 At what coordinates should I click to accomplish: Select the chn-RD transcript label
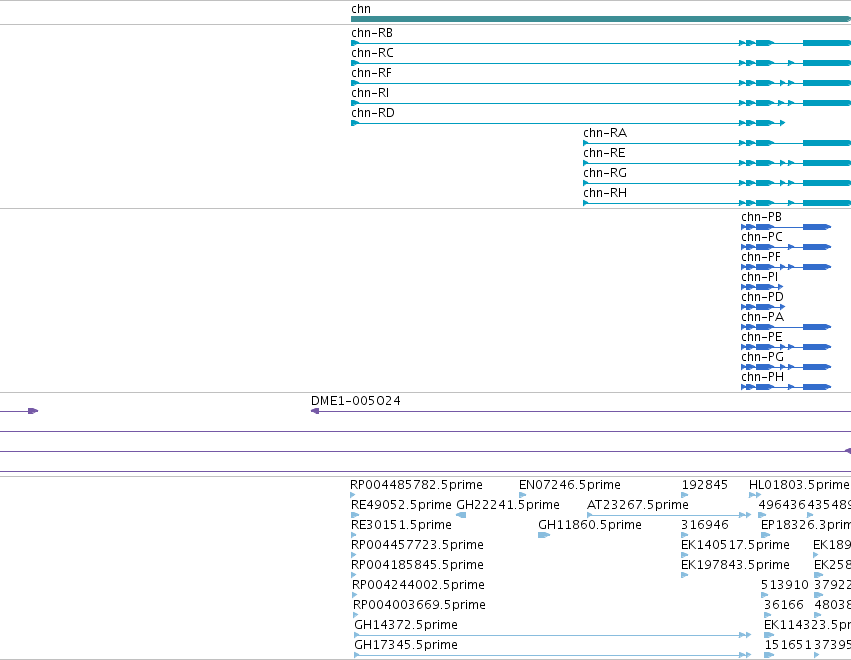point(373,113)
